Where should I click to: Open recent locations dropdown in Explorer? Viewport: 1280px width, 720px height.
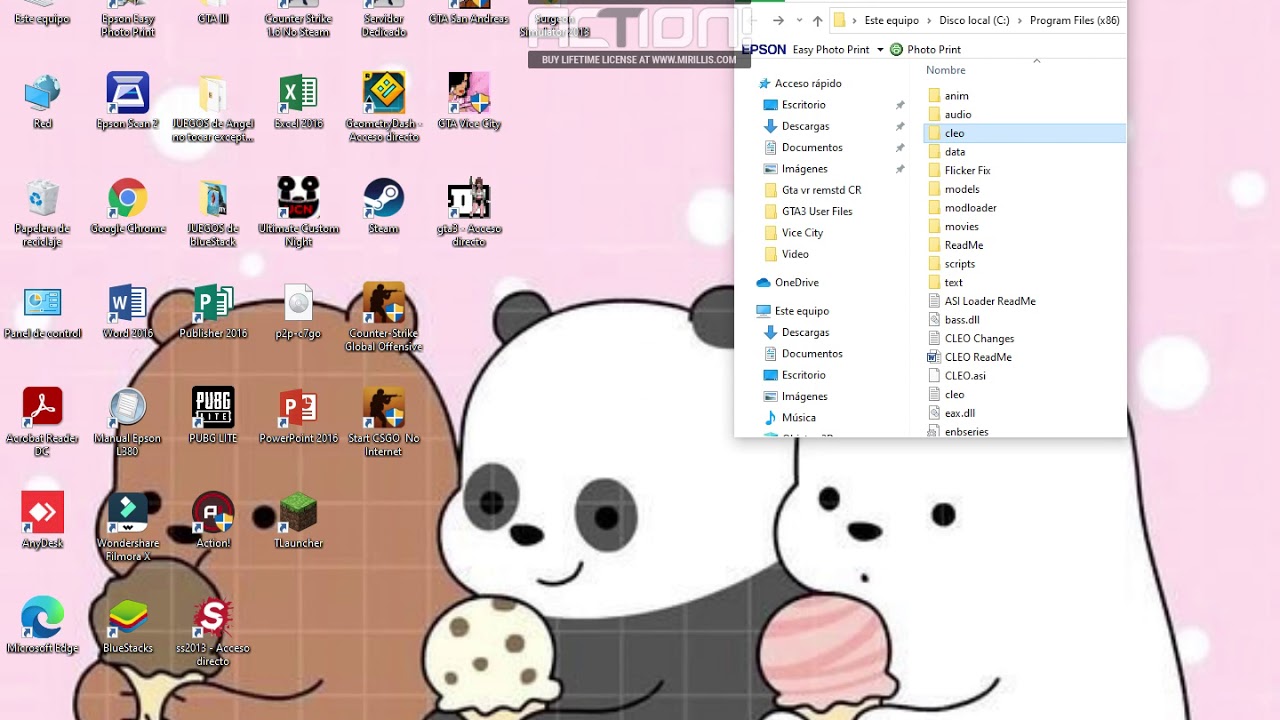click(799, 20)
